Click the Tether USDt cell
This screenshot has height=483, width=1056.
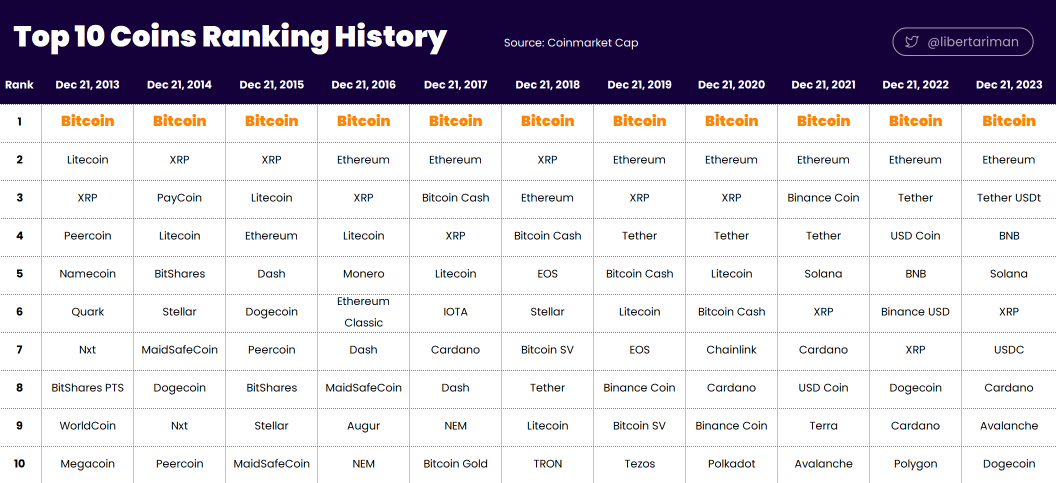pos(1008,198)
